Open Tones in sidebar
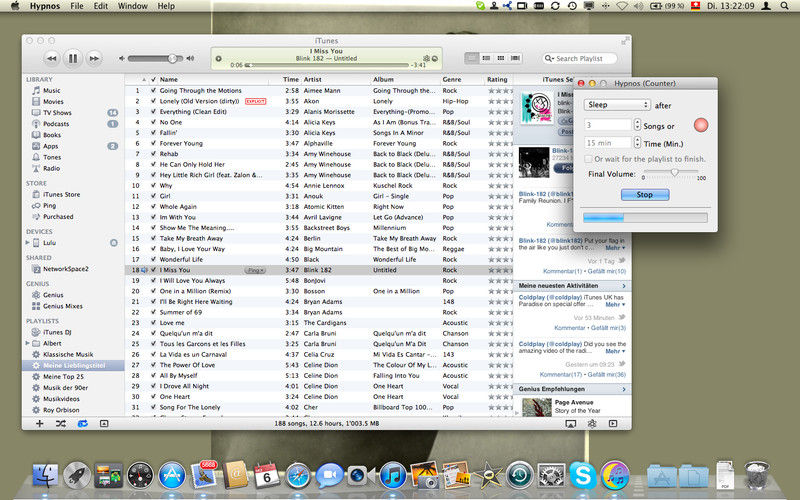 [52, 158]
